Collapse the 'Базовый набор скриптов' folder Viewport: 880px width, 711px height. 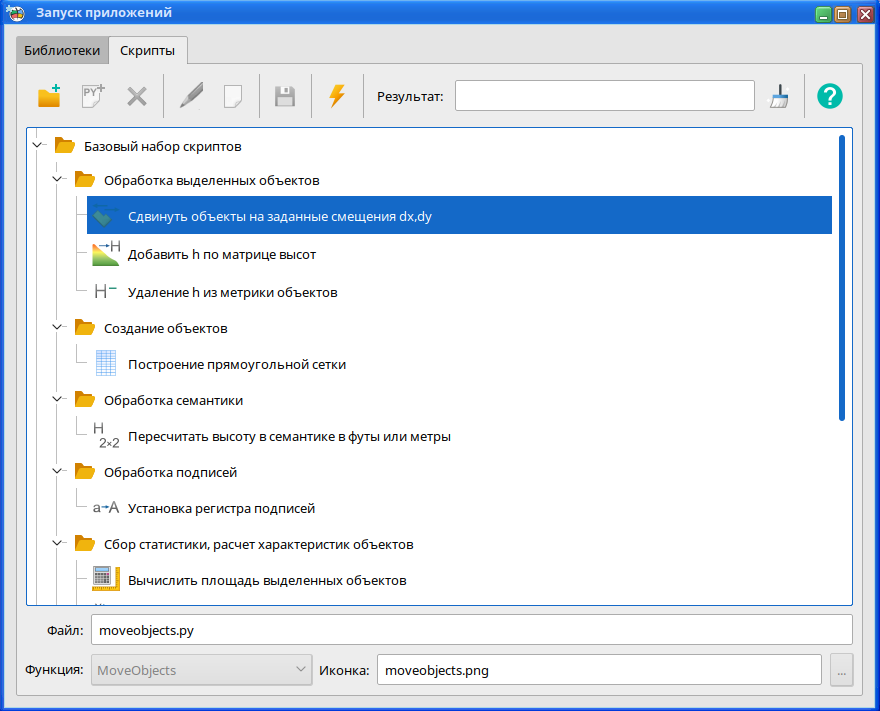click(38, 146)
